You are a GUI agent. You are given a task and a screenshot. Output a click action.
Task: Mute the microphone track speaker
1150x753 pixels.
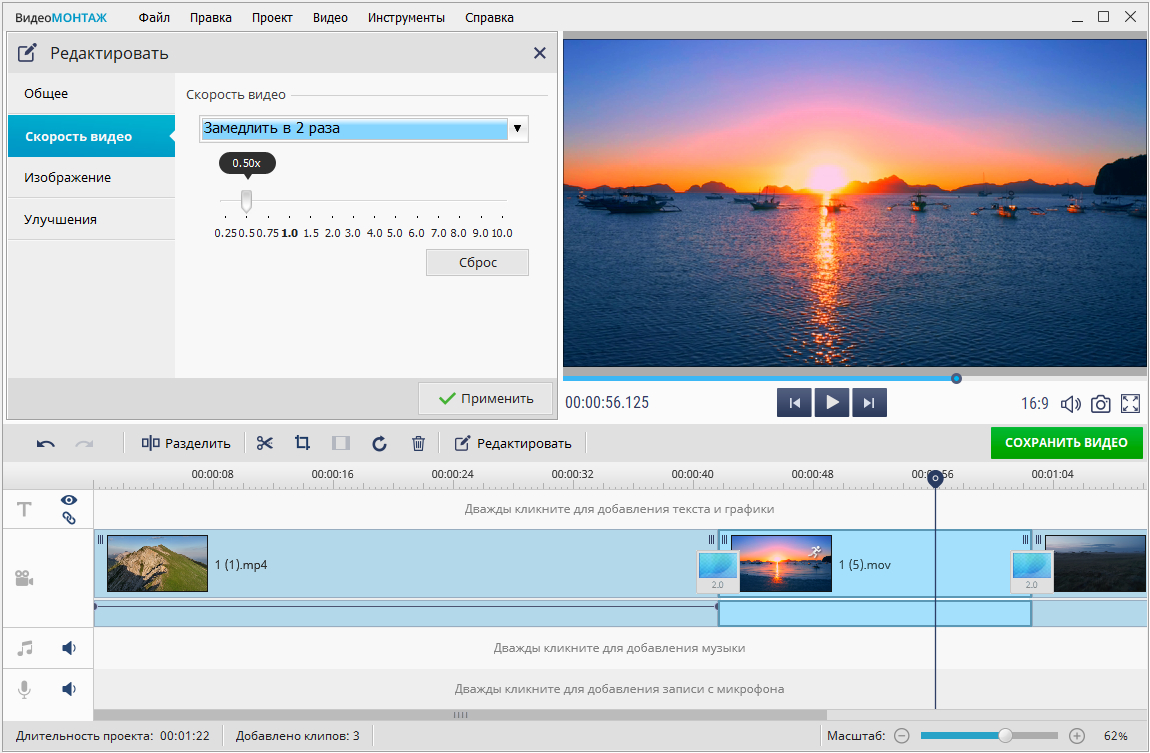pyautogui.click(x=69, y=689)
